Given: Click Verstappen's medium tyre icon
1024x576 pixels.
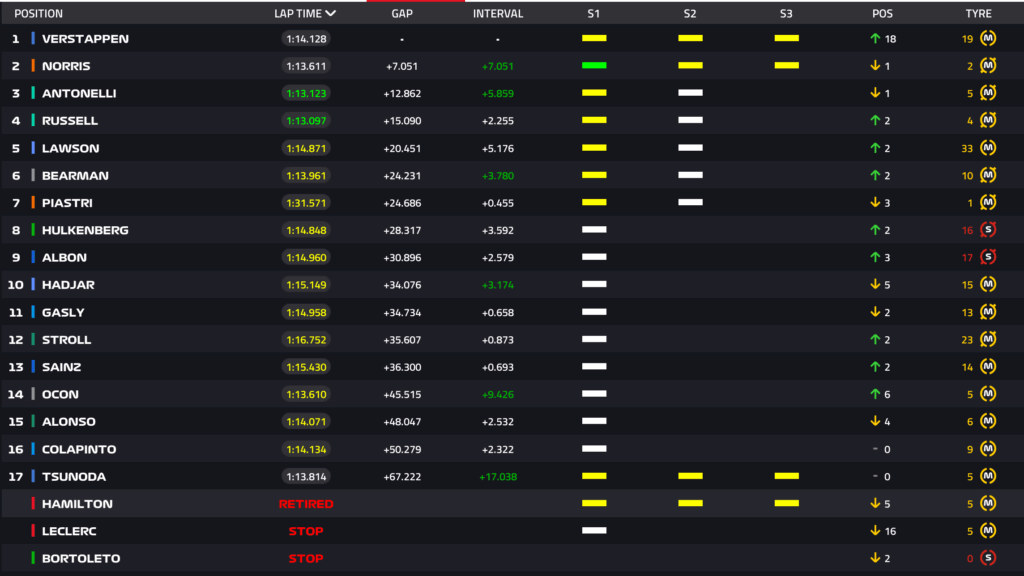Looking at the screenshot, I should tap(989, 39).
